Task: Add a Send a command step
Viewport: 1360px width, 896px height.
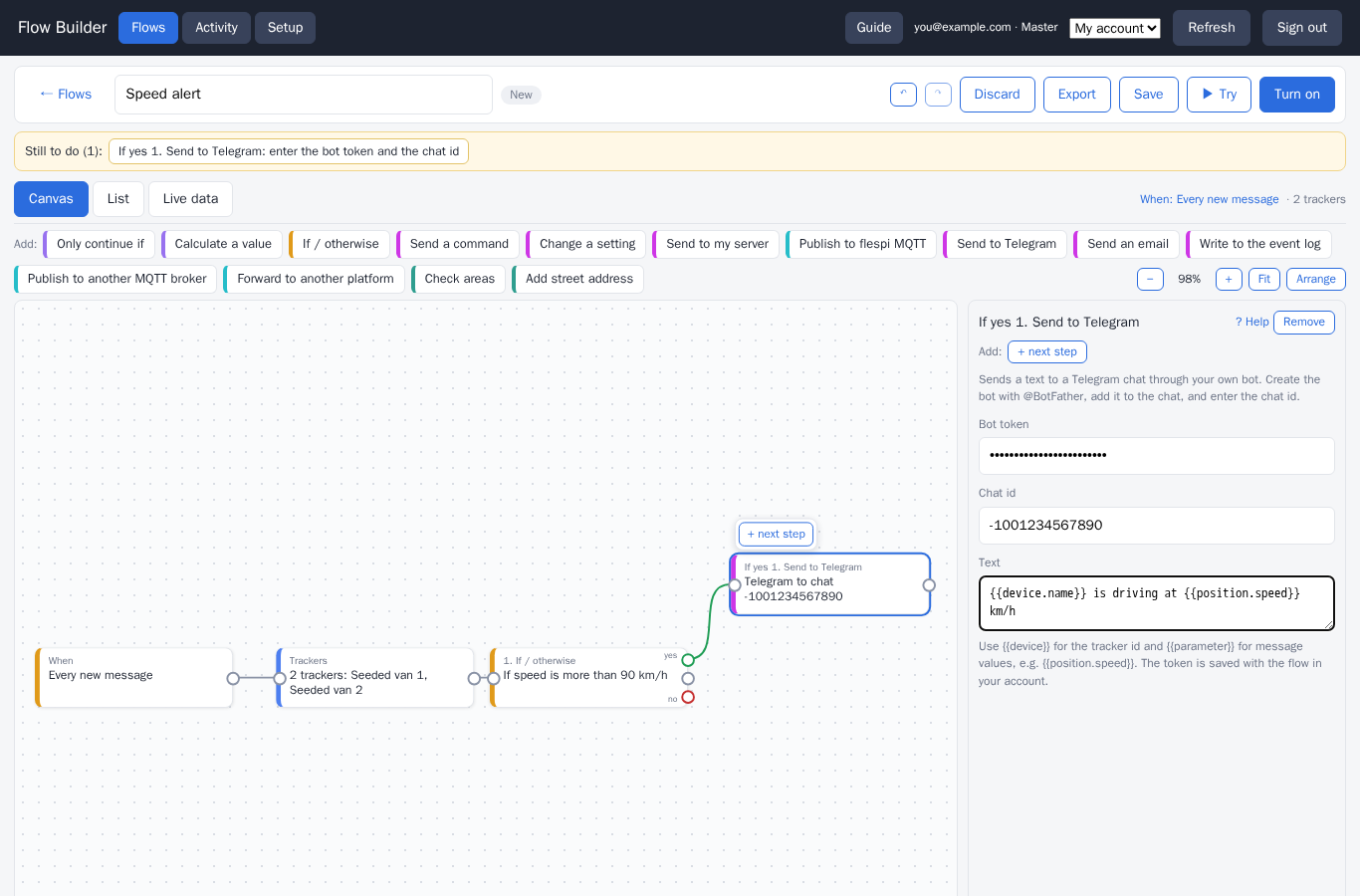Action: pyautogui.click(x=458, y=244)
